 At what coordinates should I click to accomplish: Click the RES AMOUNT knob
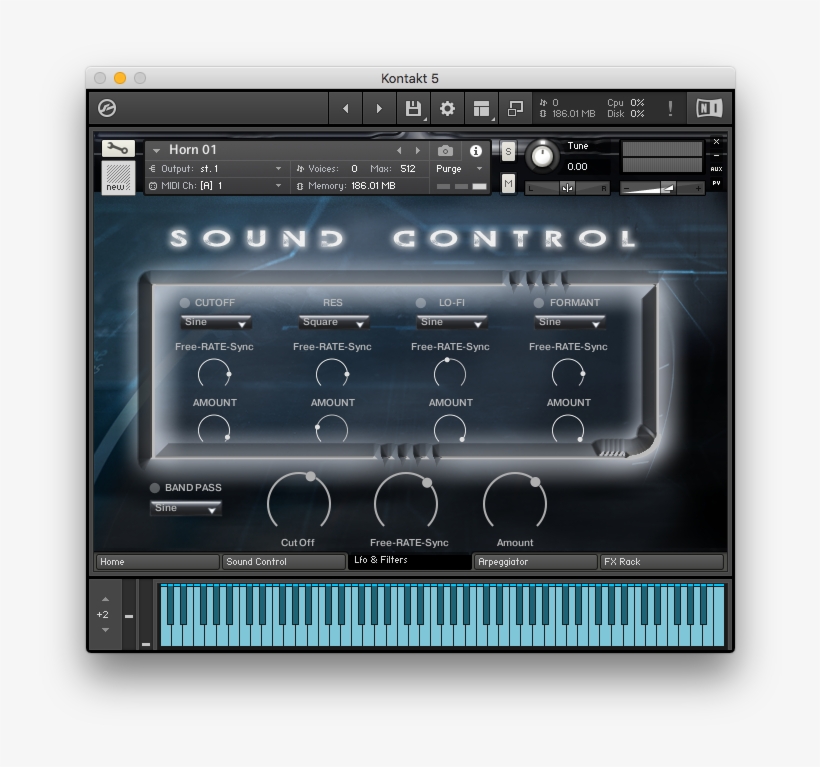coord(333,429)
